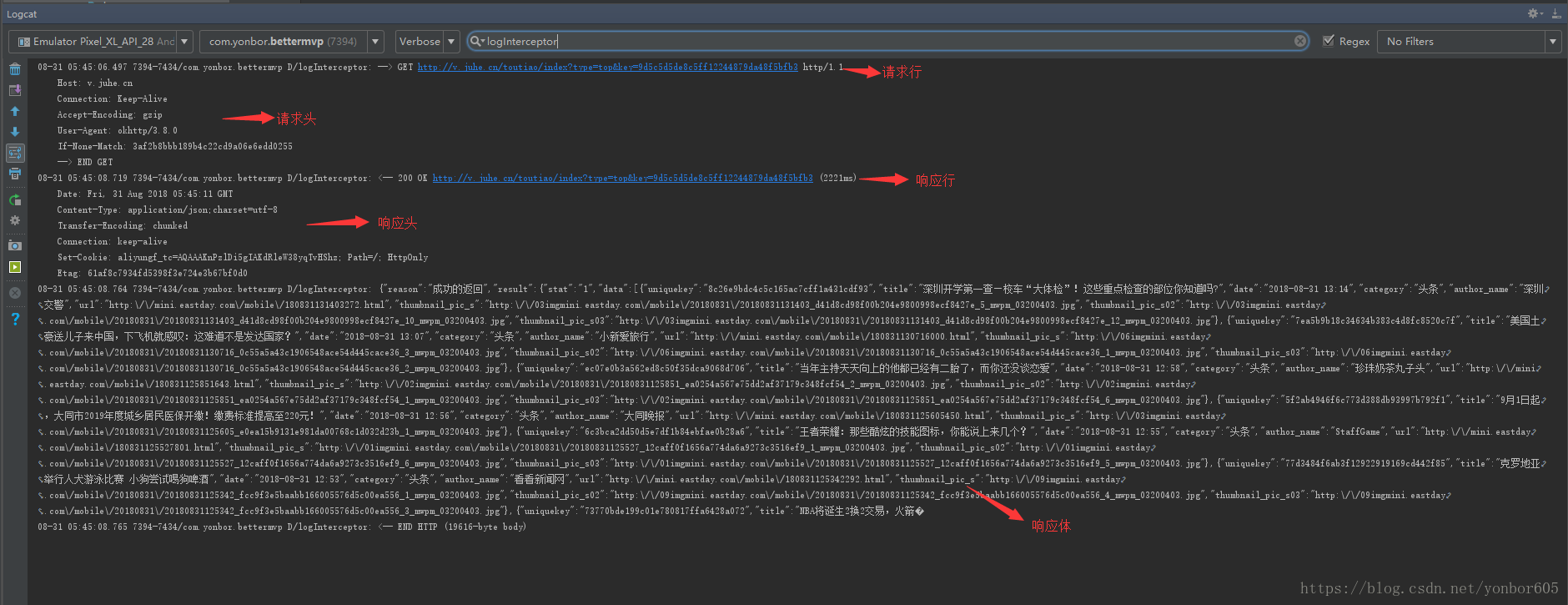
Task: Open the com.yonbor.bettermvp process dropdown
Action: 292,41
